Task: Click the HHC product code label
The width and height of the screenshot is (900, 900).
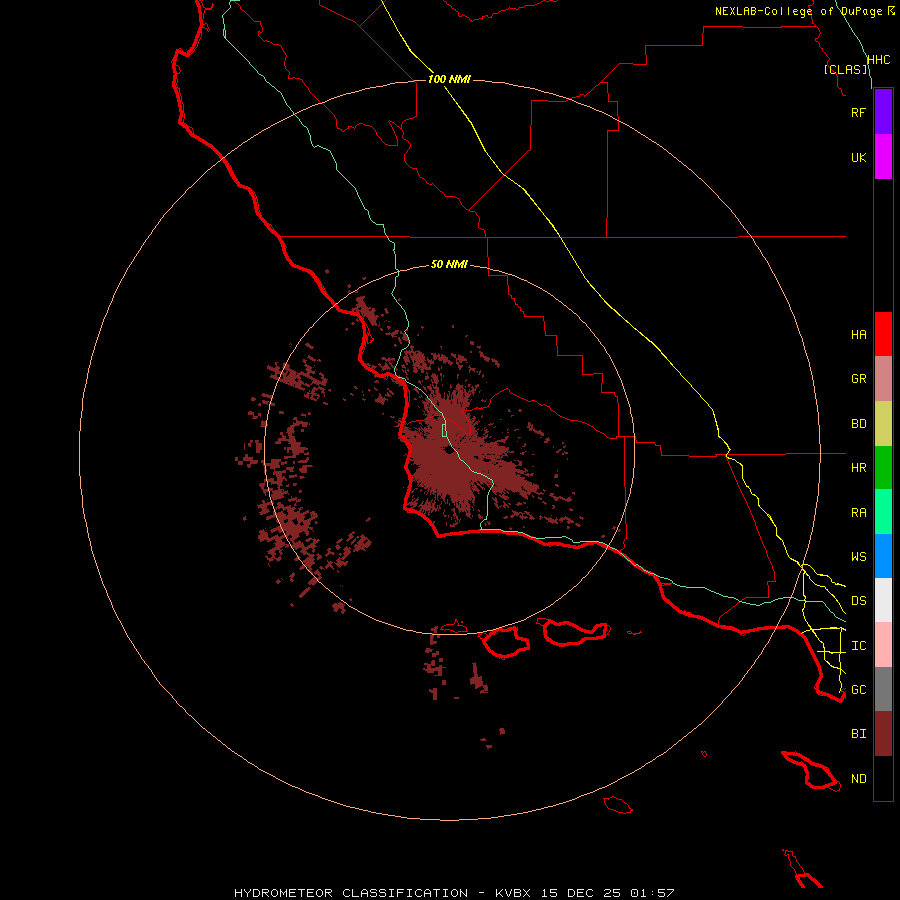Action: coord(878,60)
